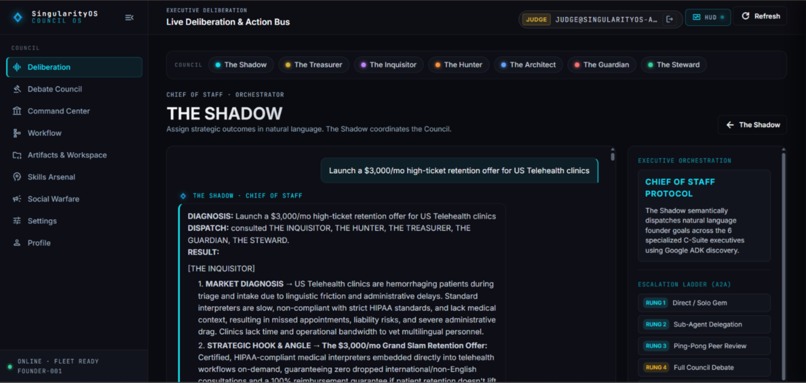
Task: Collapse the sidebar with the menu icon
Action: pyautogui.click(x=129, y=17)
